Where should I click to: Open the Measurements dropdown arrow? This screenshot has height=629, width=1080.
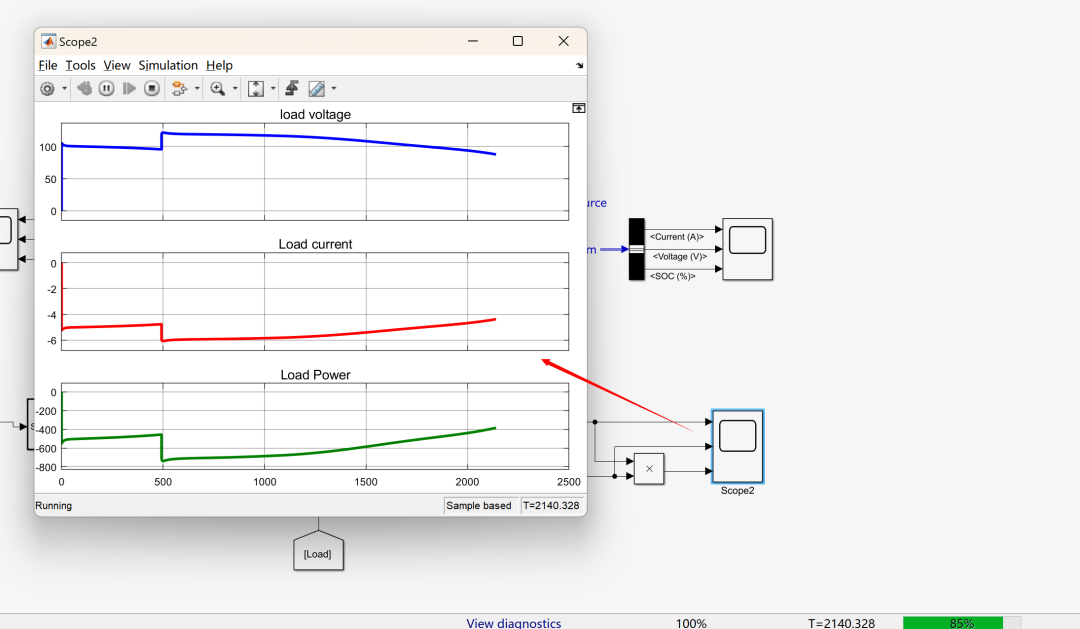[334, 89]
